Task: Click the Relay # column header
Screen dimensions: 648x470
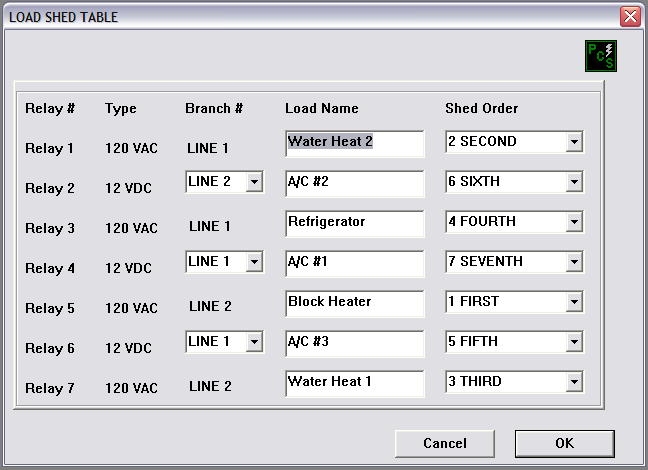Action: click(x=50, y=108)
